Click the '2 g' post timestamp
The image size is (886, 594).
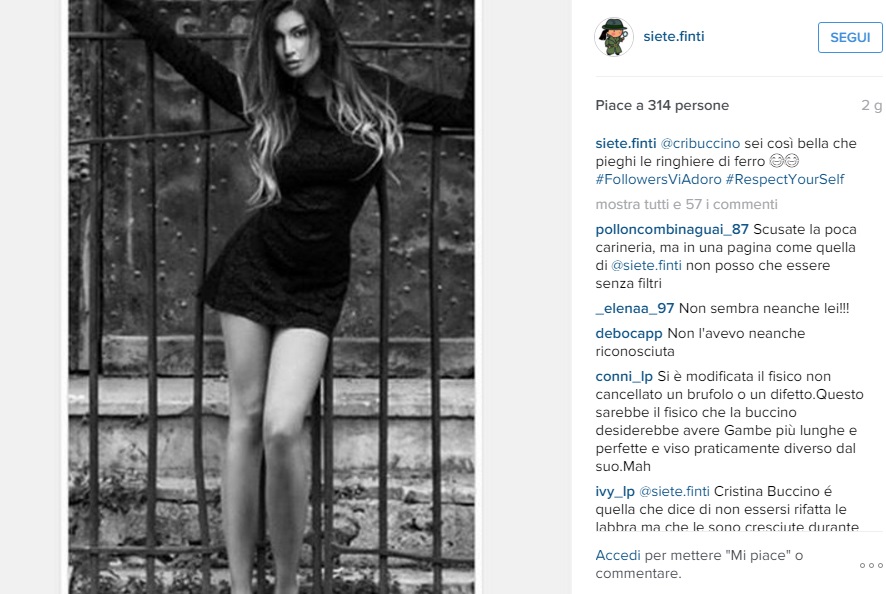(872, 105)
